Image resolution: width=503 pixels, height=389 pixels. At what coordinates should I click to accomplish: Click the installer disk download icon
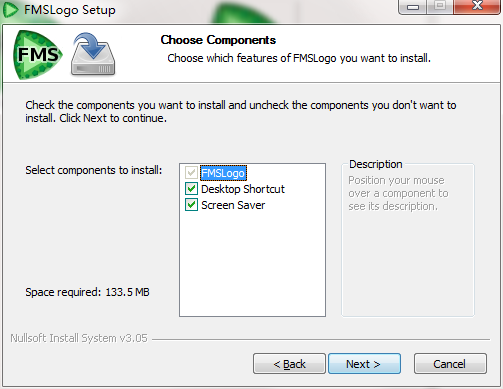[93, 54]
